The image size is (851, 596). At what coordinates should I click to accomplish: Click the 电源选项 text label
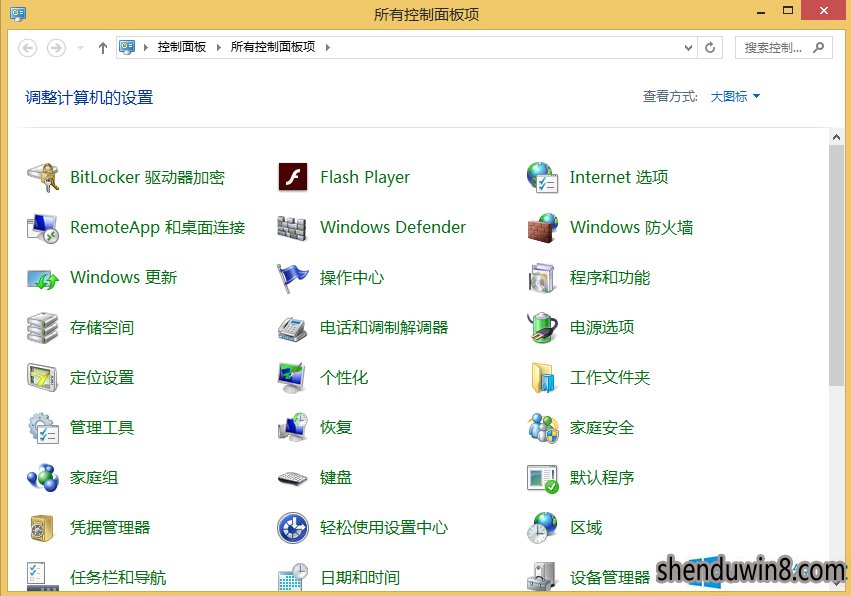(x=602, y=327)
